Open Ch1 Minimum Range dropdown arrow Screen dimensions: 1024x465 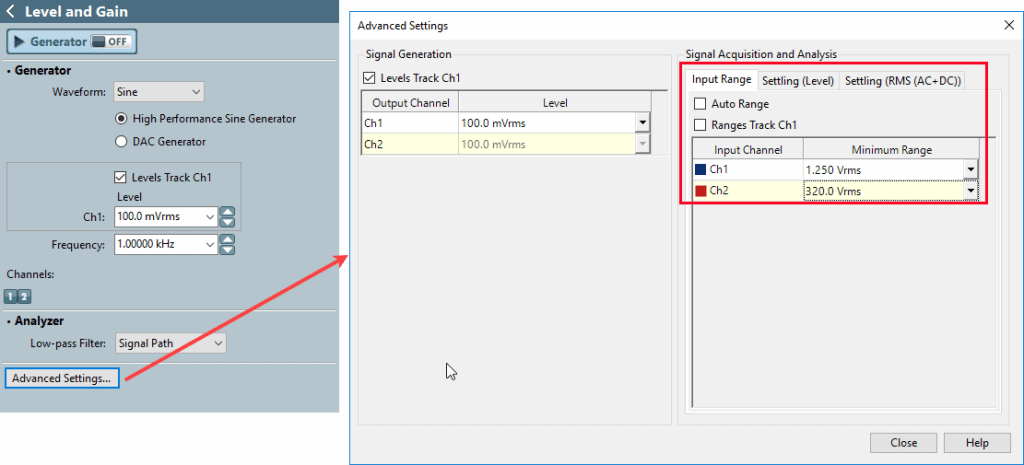969,170
